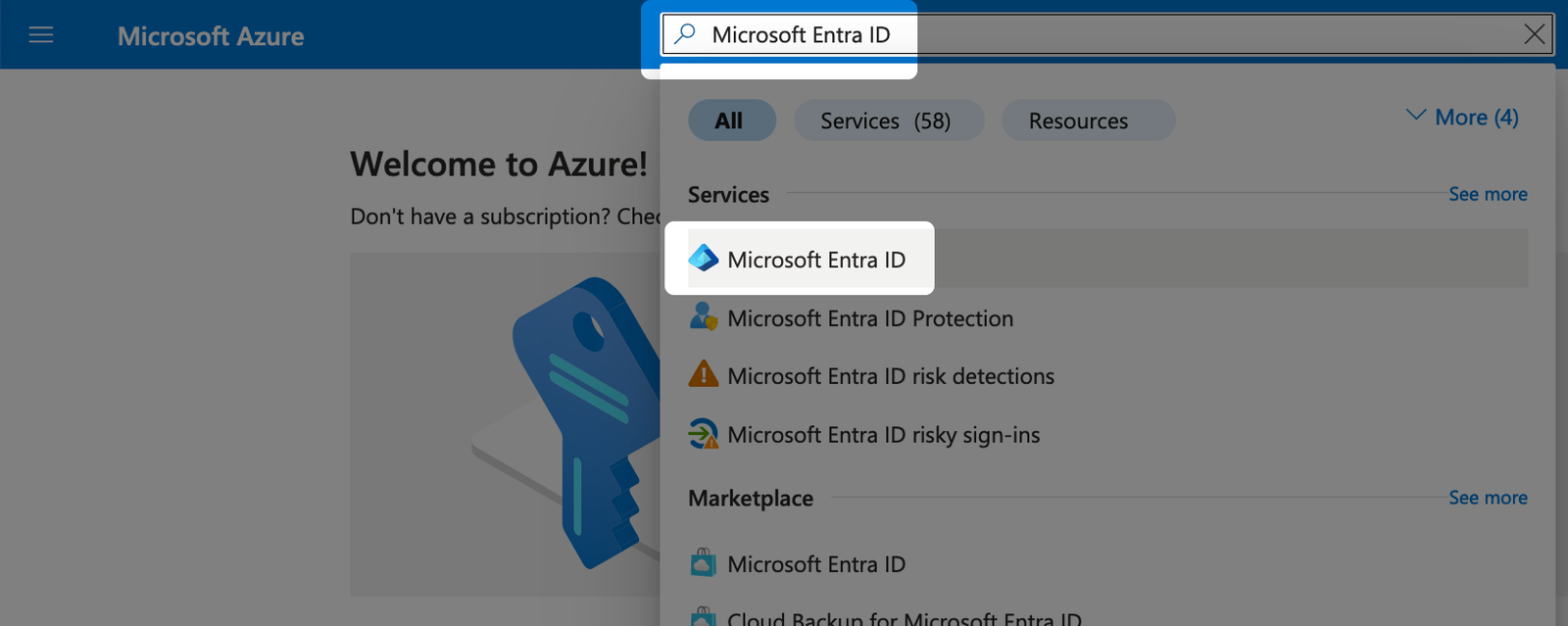The width and height of the screenshot is (1568, 626).
Task: Click the Entra ID Protection user-shield icon
Action: (x=704, y=316)
